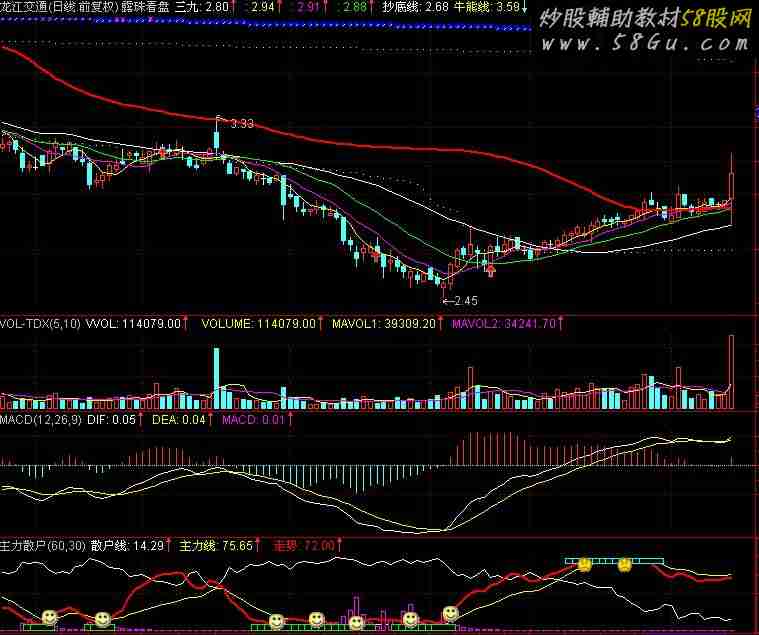Click the MAVOL1: 39309.20 value
The width and height of the screenshot is (759, 635).
384,323
